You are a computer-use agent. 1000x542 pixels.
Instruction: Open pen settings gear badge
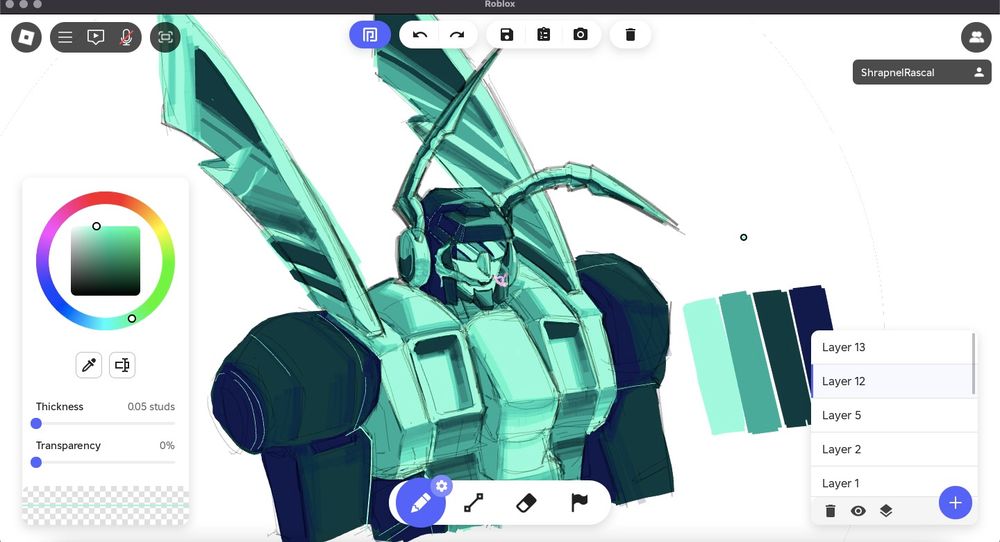click(x=441, y=487)
